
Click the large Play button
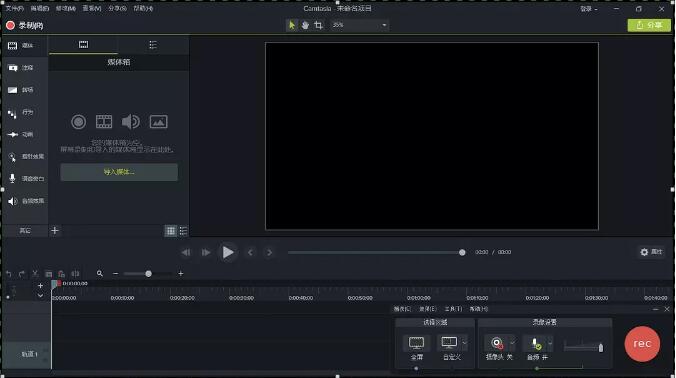(x=228, y=252)
